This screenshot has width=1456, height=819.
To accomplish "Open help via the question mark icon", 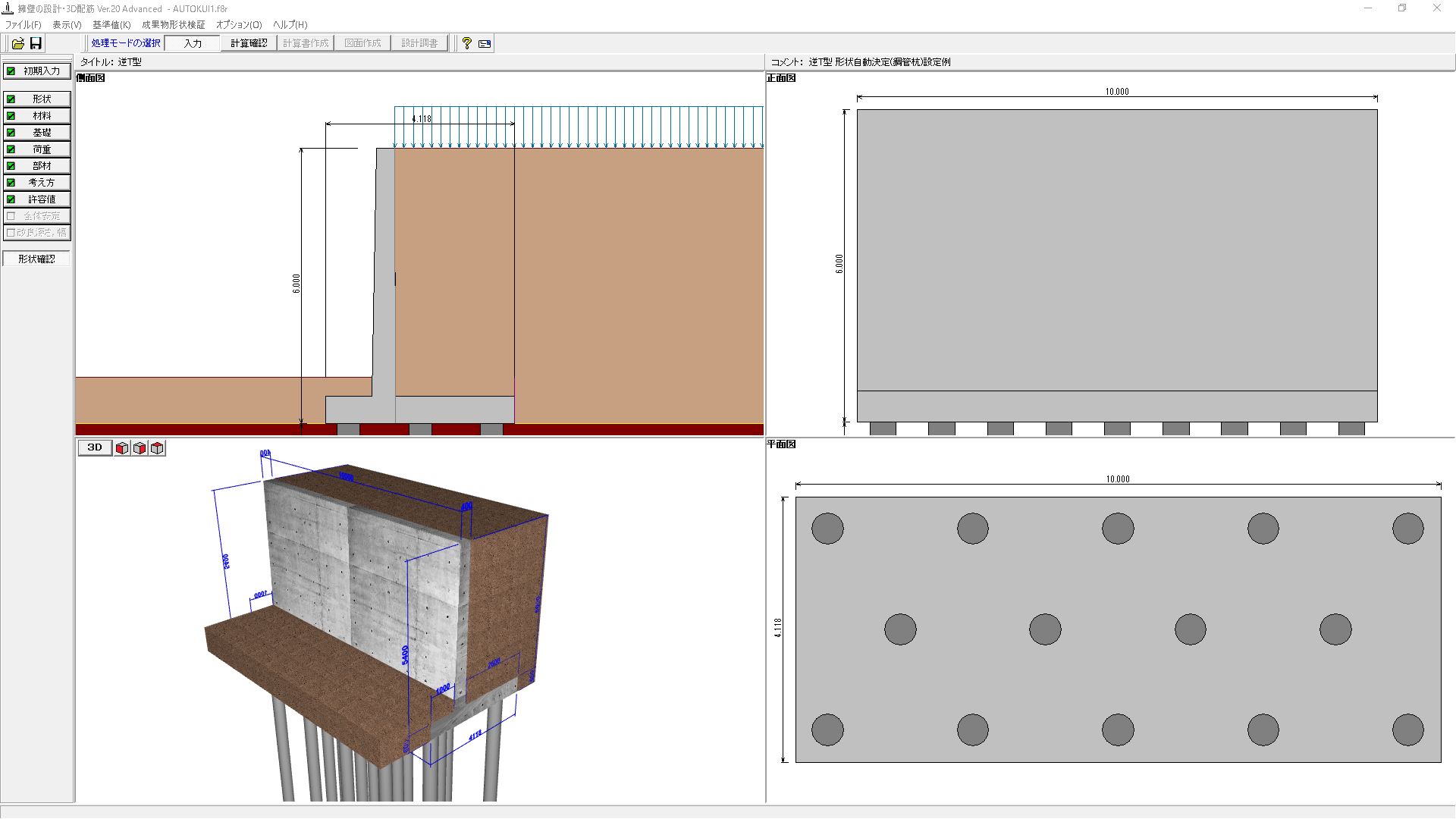I will [x=467, y=43].
